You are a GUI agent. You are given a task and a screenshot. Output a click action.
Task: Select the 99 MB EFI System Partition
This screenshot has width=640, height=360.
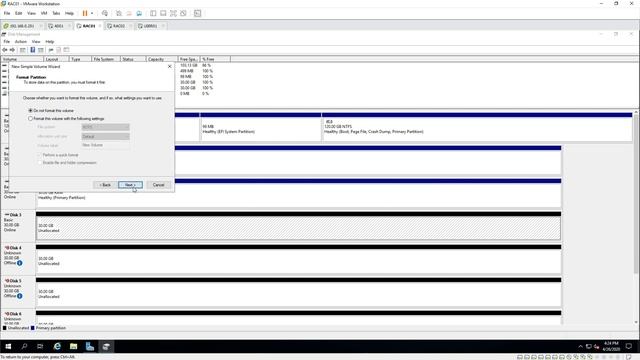tap(260, 129)
